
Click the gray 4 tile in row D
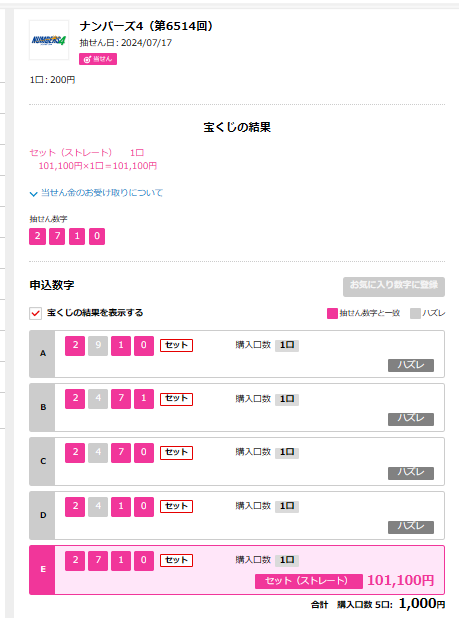pos(98,506)
